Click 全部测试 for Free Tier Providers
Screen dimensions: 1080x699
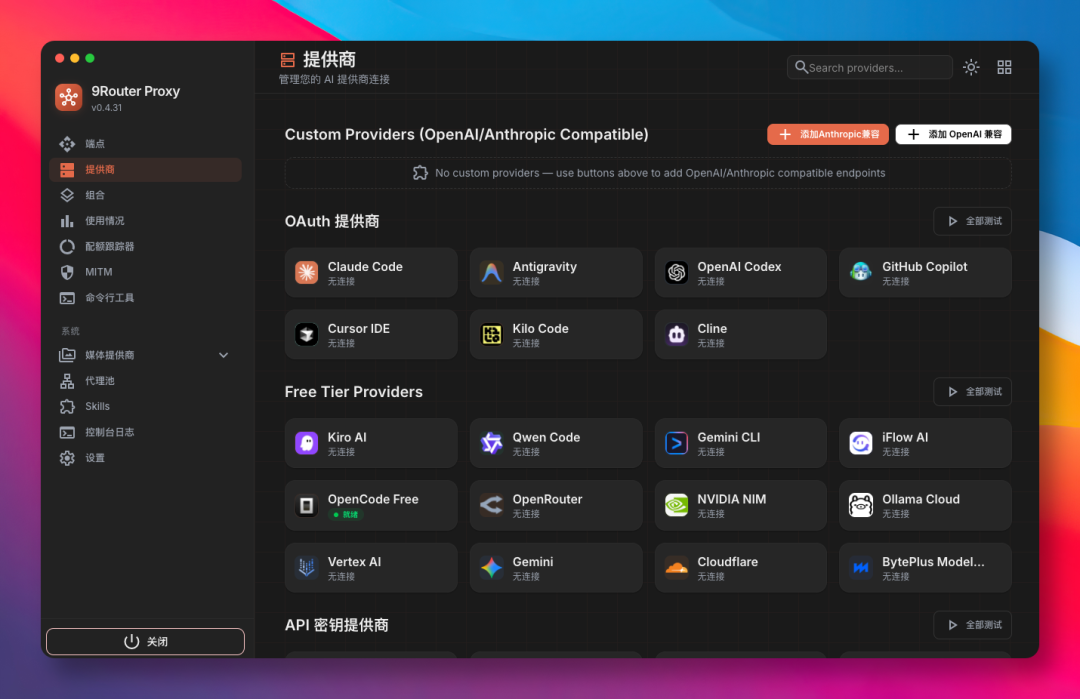(x=973, y=392)
